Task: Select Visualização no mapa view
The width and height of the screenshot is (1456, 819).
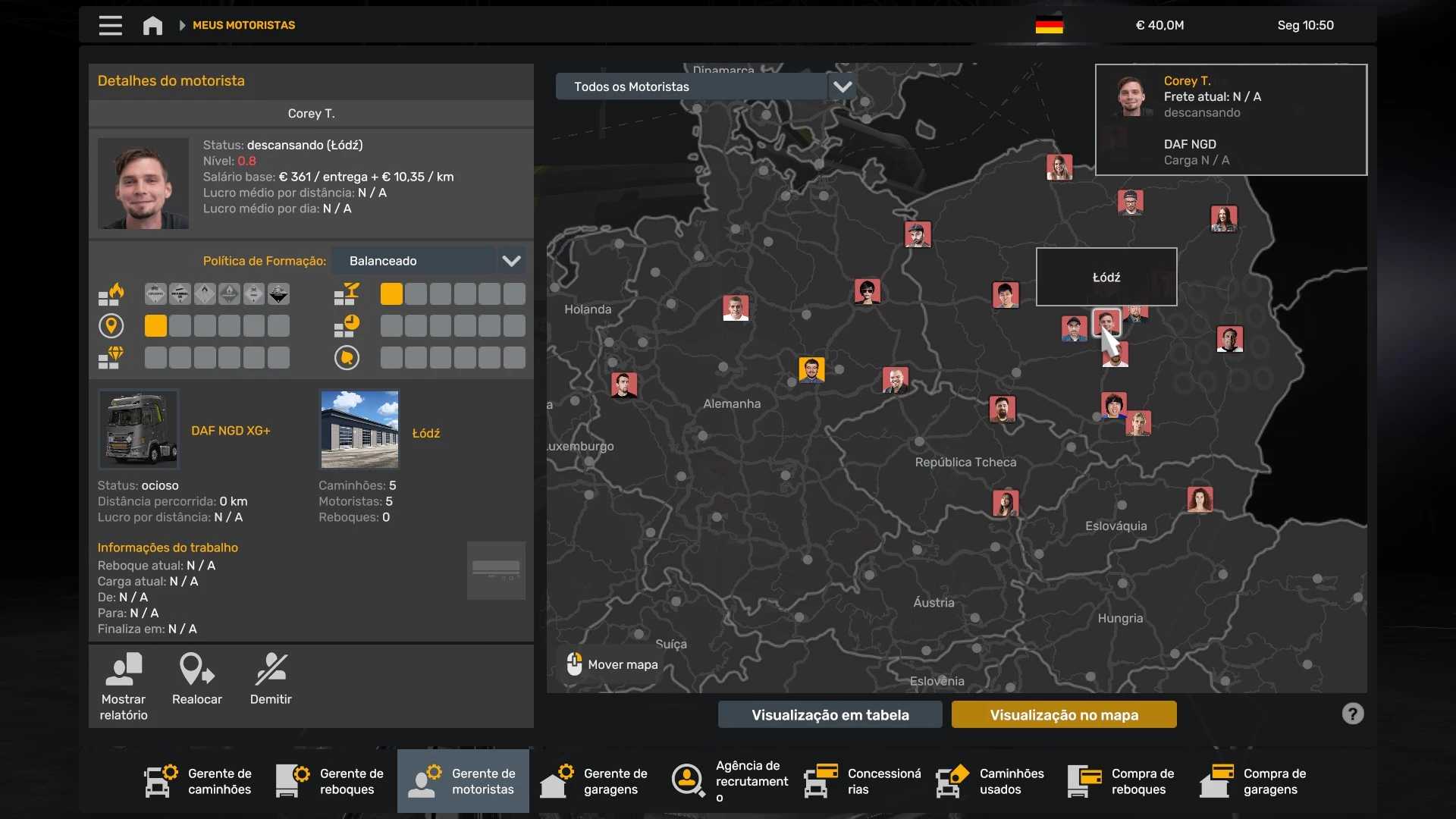Action: 1063,714
